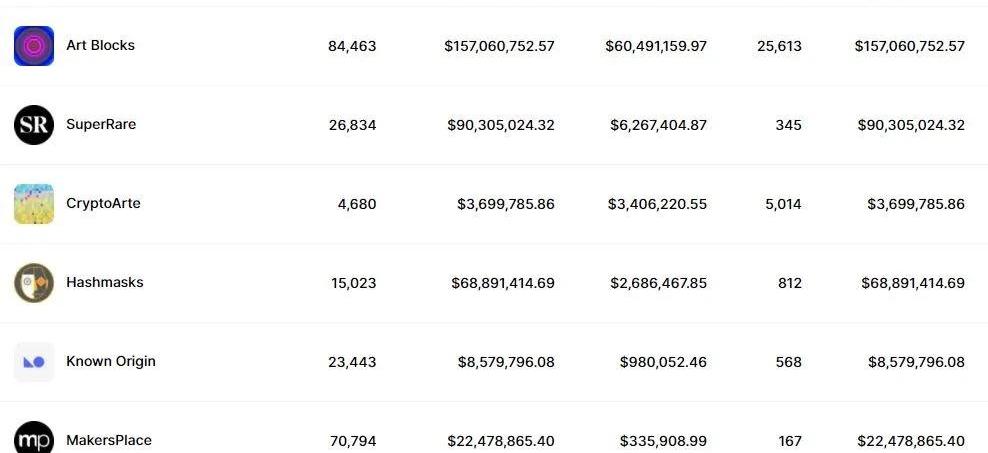Open the SuperRare SR logo icon

34,125
